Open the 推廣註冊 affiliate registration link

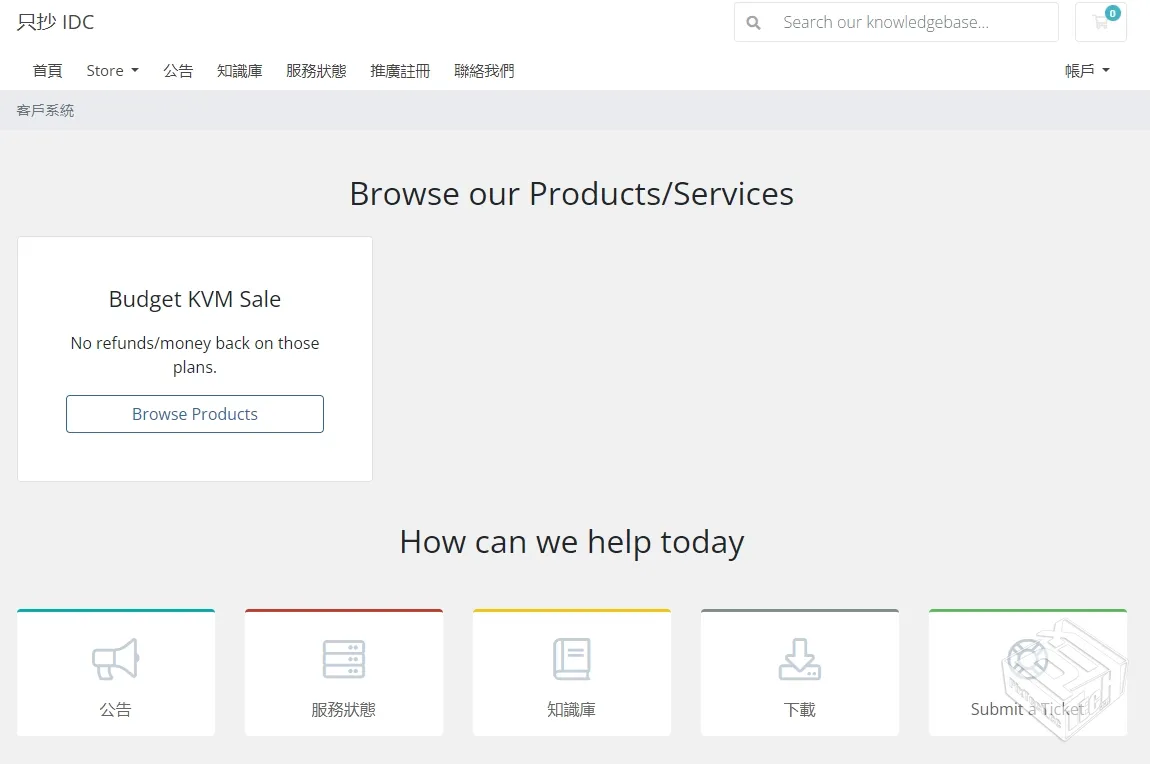(400, 70)
